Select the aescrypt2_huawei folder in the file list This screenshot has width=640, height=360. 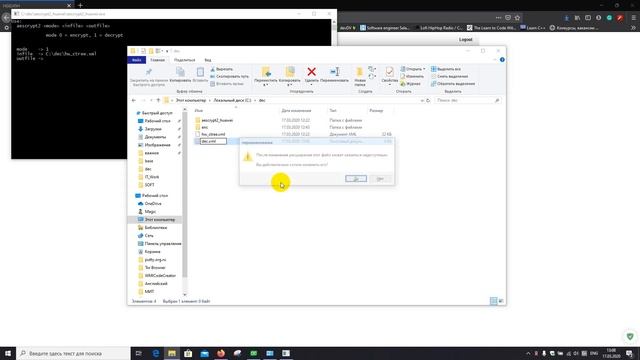pyautogui.click(x=217, y=120)
